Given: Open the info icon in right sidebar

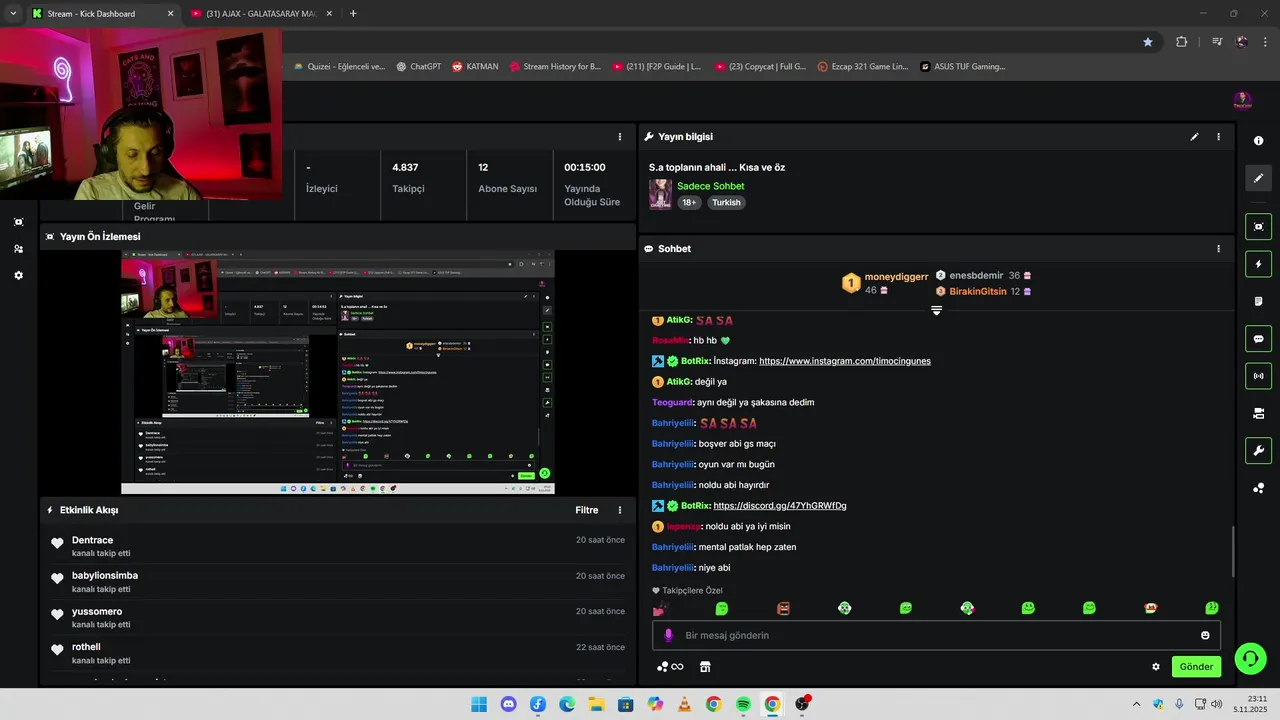Looking at the screenshot, I should [1258, 141].
